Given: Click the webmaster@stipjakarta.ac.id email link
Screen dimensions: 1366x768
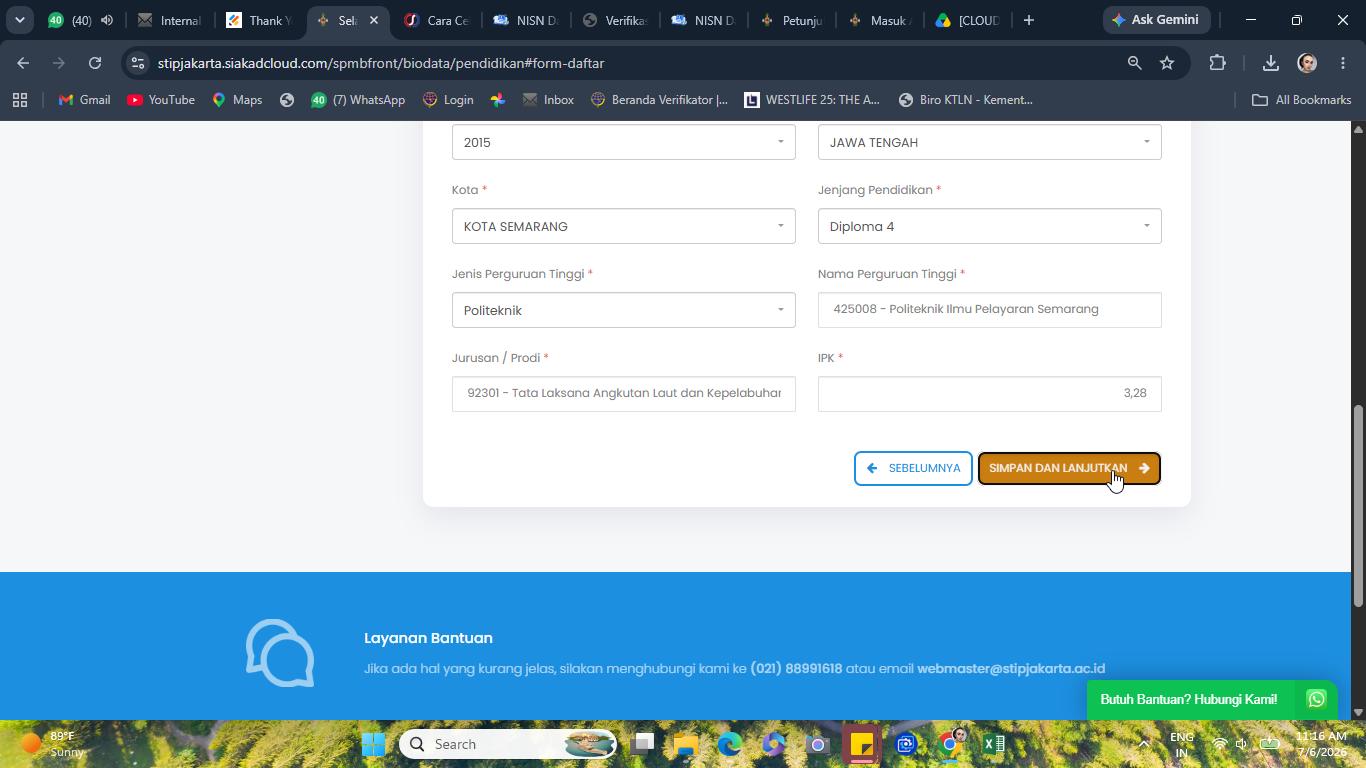Looking at the screenshot, I should pyautogui.click(x=1011, y=668).
